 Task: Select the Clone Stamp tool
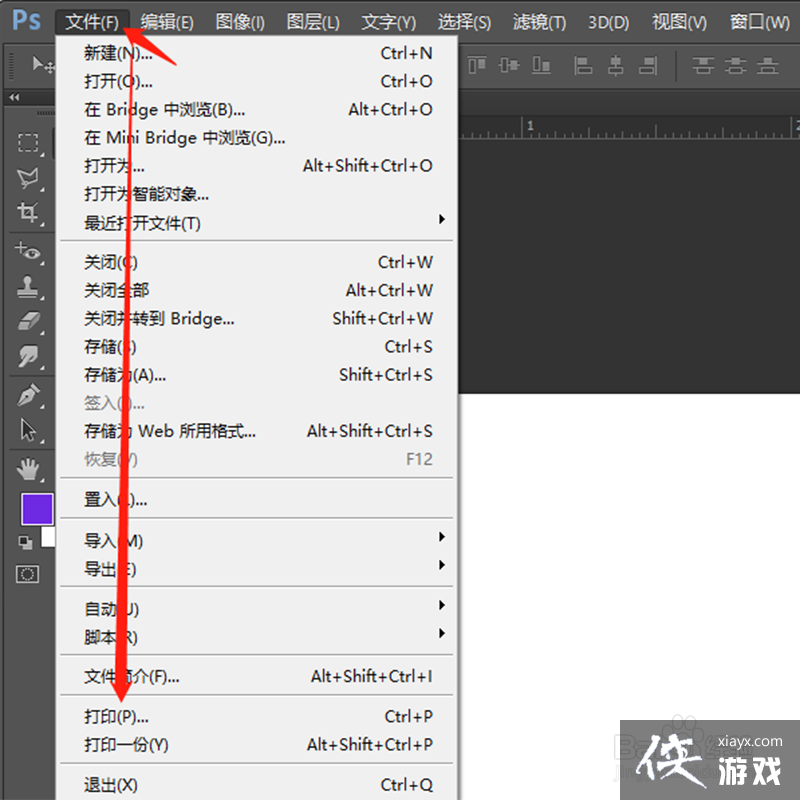click(28, 287)
